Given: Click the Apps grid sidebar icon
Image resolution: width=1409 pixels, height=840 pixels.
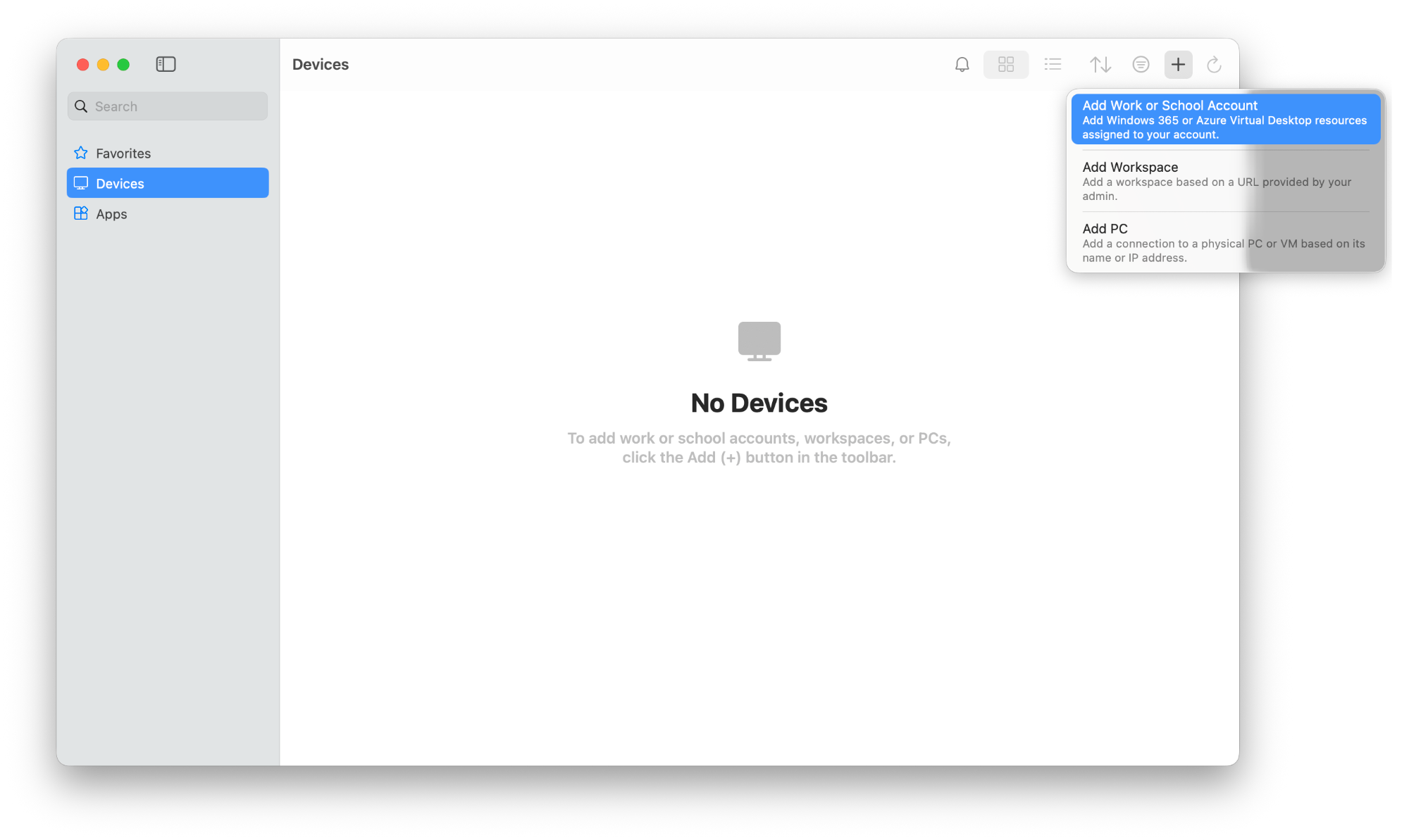Looking at the screenshot, I should 81,213.
